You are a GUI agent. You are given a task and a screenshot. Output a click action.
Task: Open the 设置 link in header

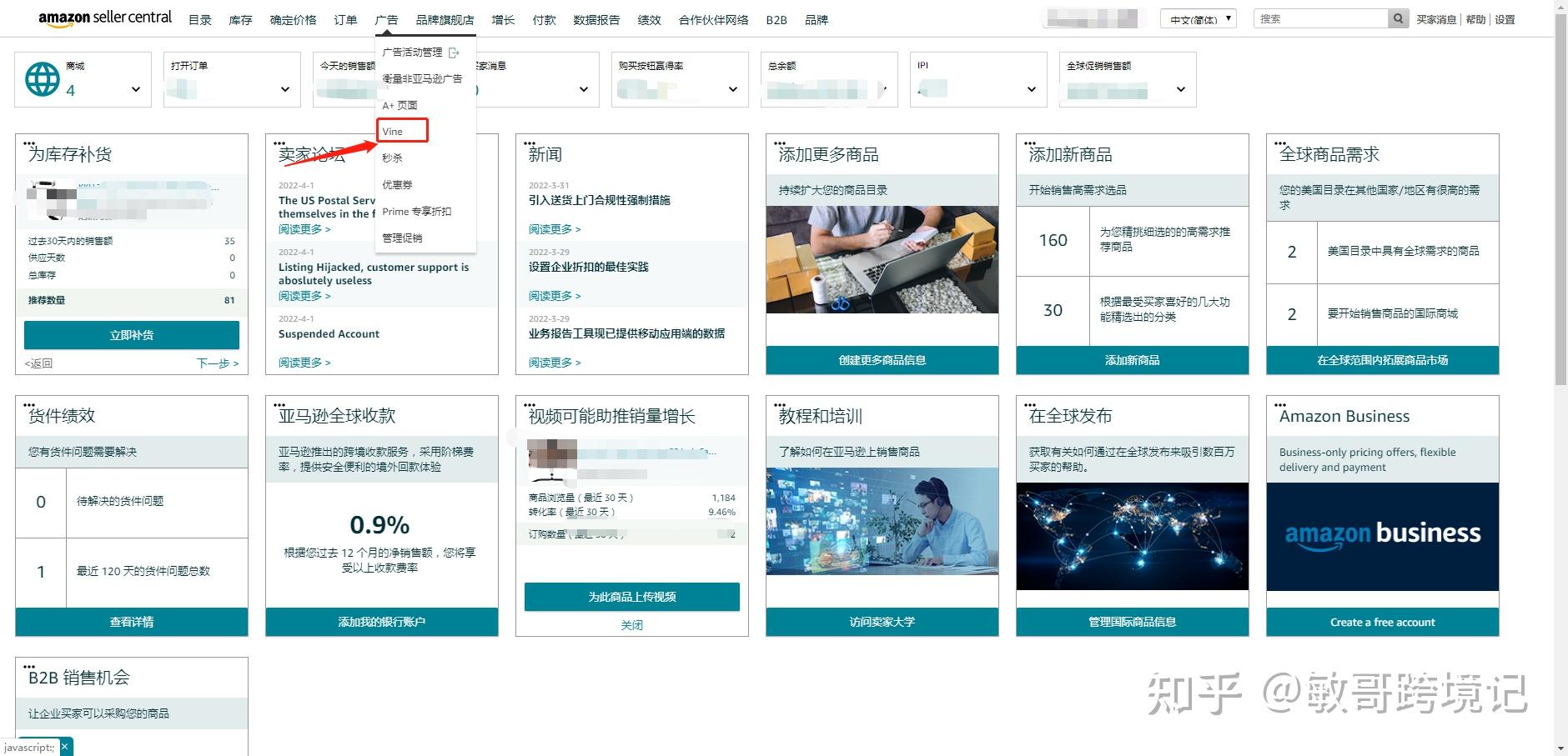coord(1505,20)
